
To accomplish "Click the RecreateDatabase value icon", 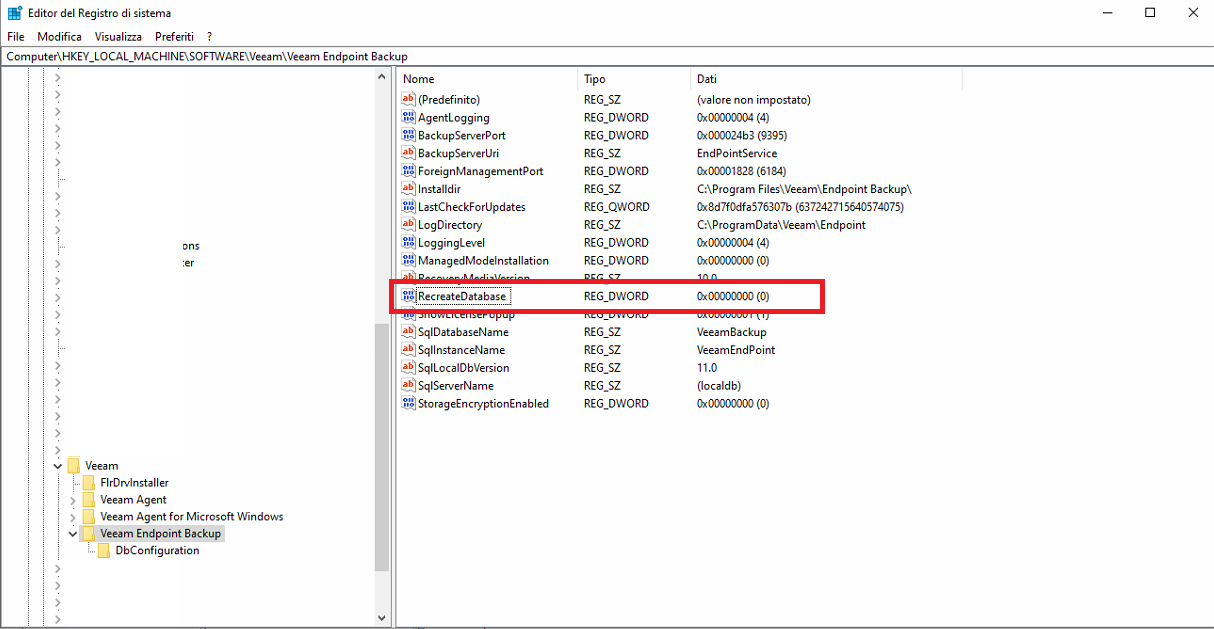I will coord(408,297).
